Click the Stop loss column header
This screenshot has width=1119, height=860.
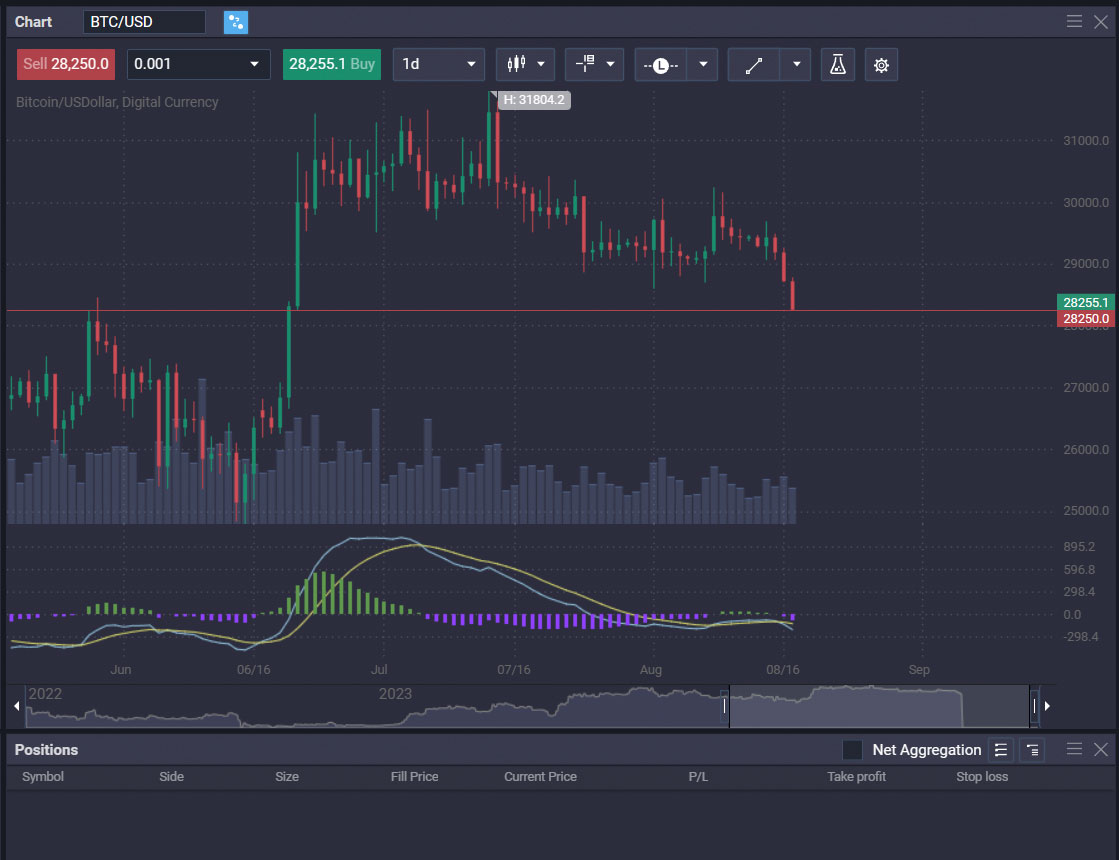(x=982, y=776)
